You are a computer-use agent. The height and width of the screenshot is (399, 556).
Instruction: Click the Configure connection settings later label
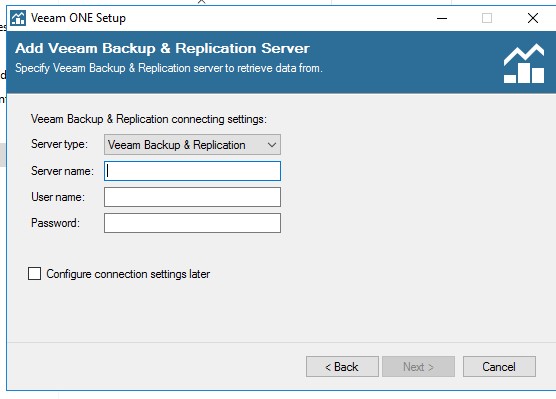coord(128,274)
